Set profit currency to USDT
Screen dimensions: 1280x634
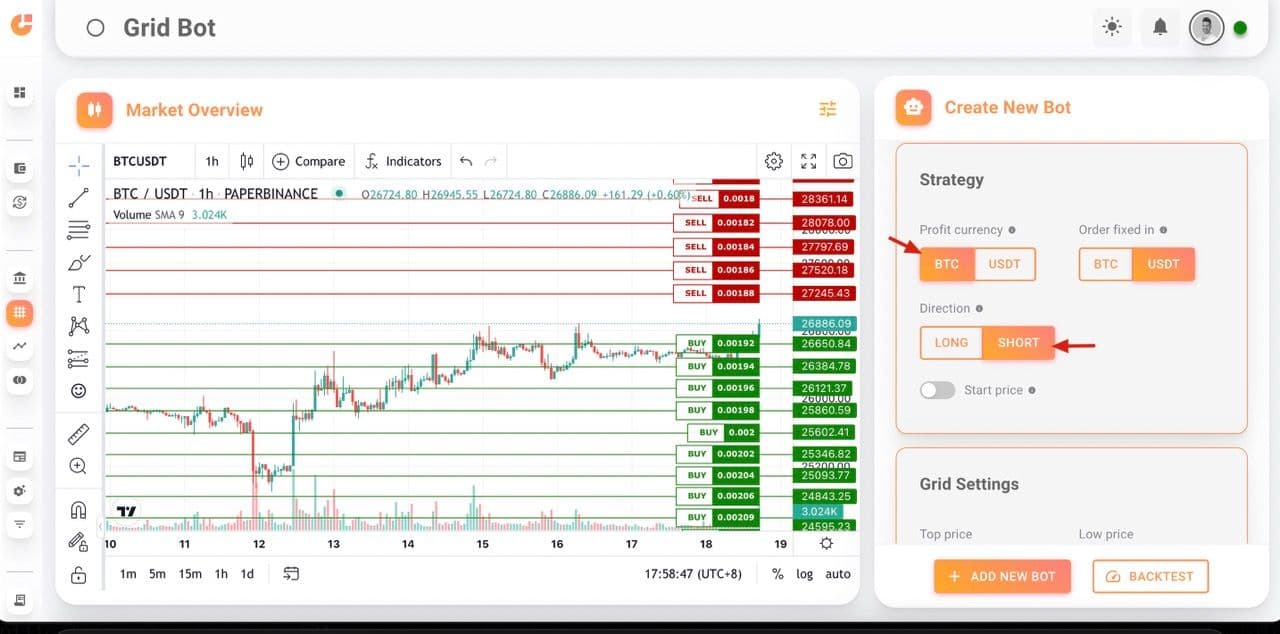[1004, 264]
